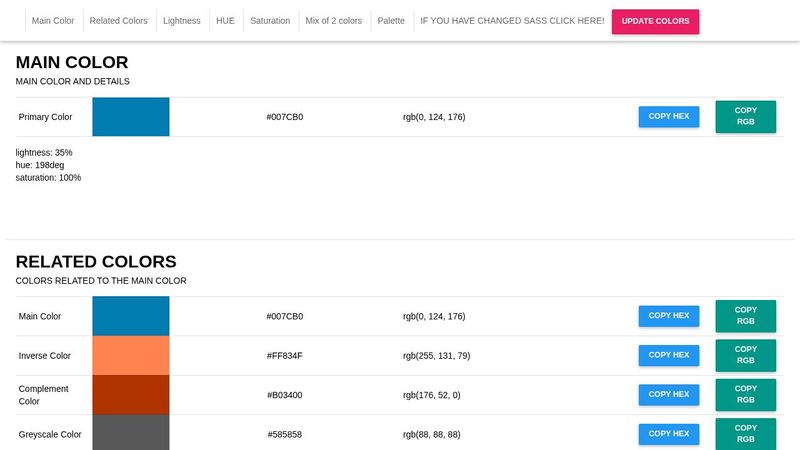Select the Lightness nav item
800x450 pixels.
click(x=182, y=21)
